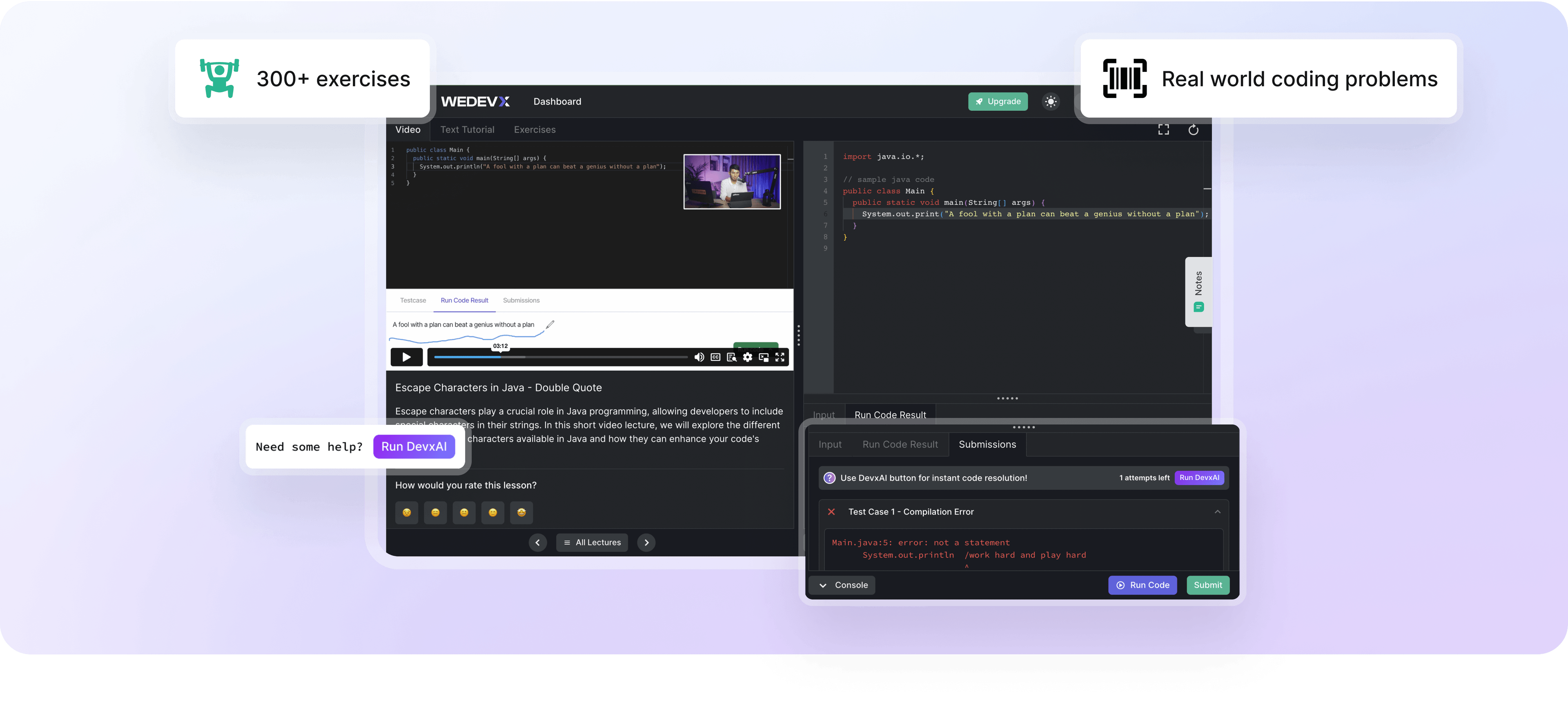Expand the Console panel

843,585
